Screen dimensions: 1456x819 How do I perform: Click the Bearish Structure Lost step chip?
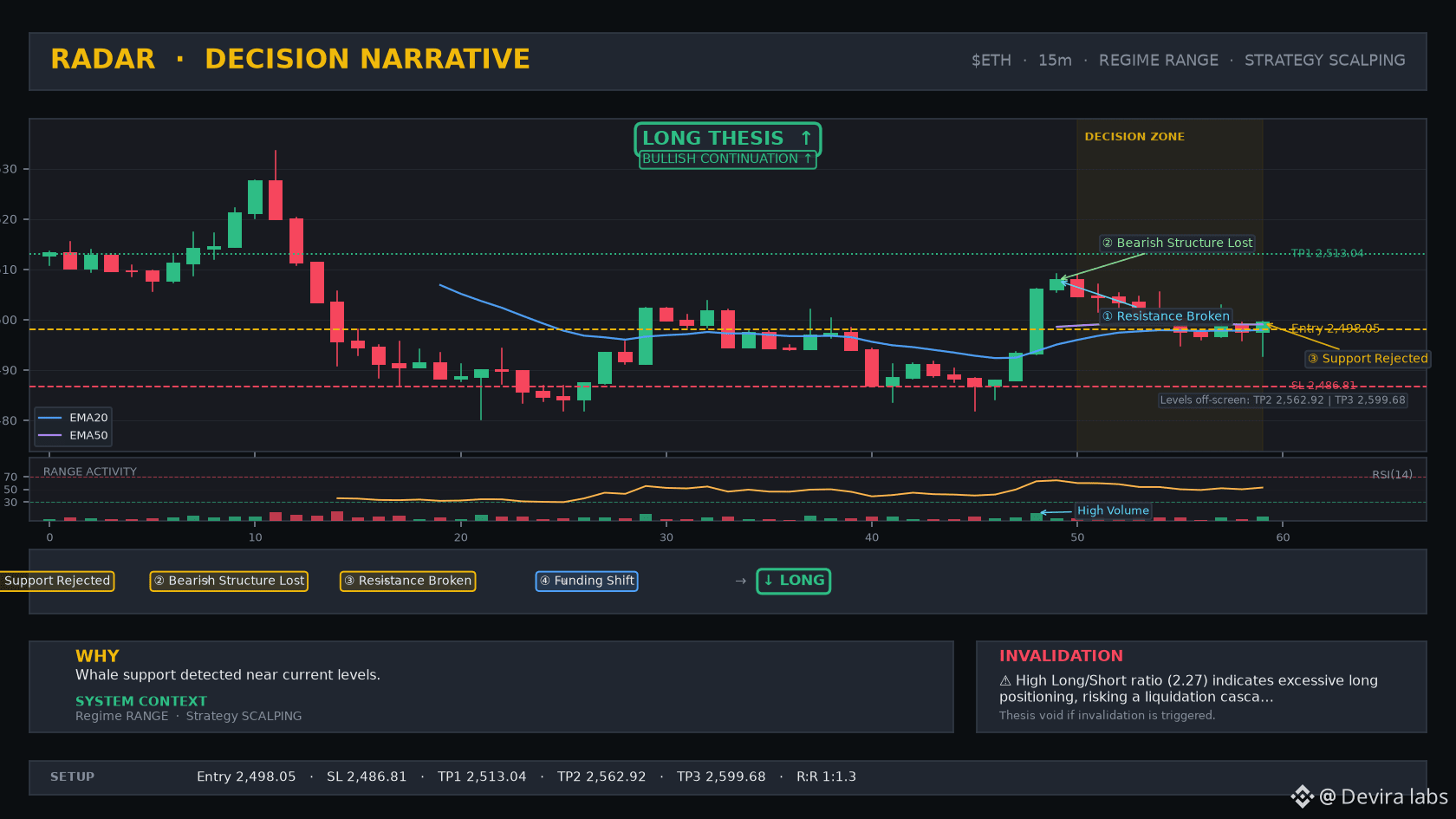(x=229, y=581)
